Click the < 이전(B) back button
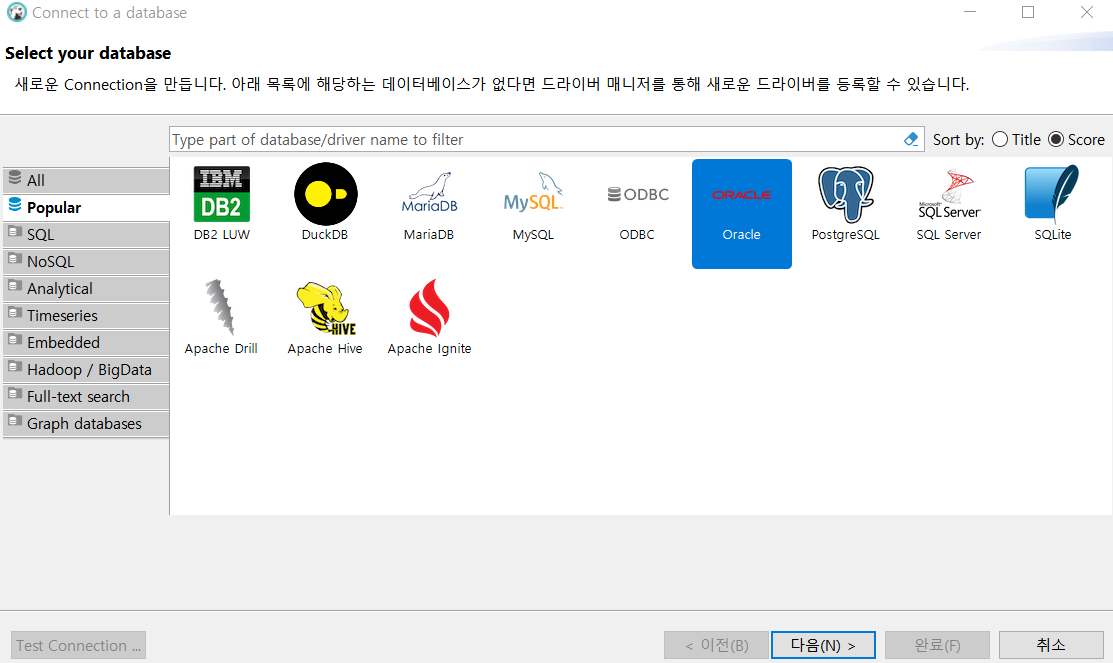Viewport: 1113px width, 663px height. [x=716, y=645]
